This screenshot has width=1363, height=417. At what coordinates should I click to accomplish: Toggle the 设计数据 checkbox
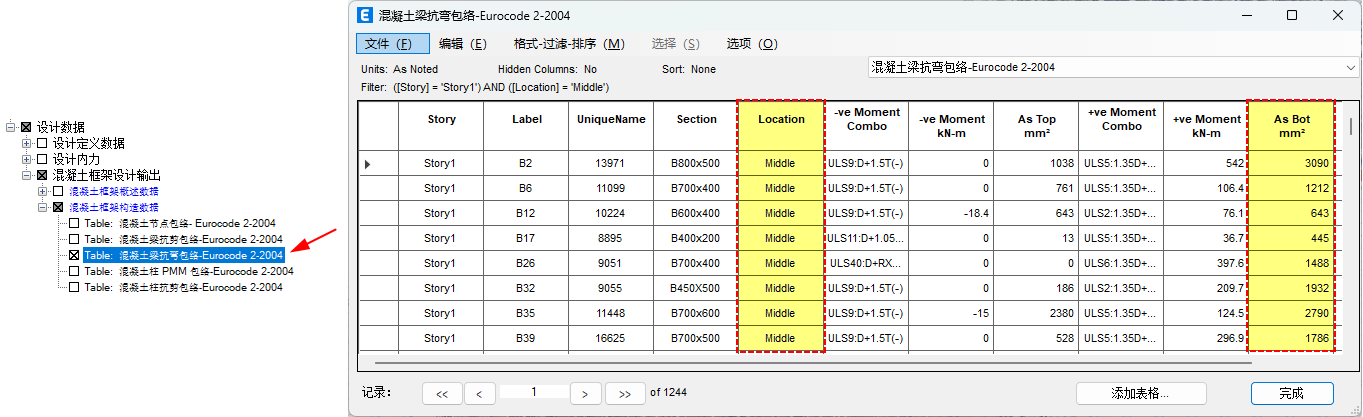26,127
